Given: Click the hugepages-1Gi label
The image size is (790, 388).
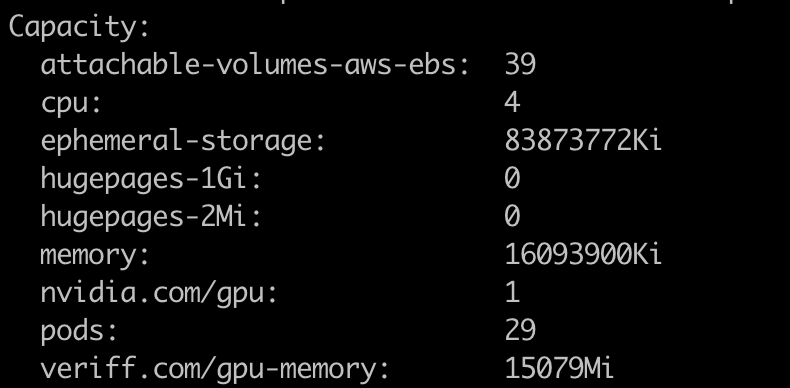Looking at the screenshot, I should coord(151,180).
